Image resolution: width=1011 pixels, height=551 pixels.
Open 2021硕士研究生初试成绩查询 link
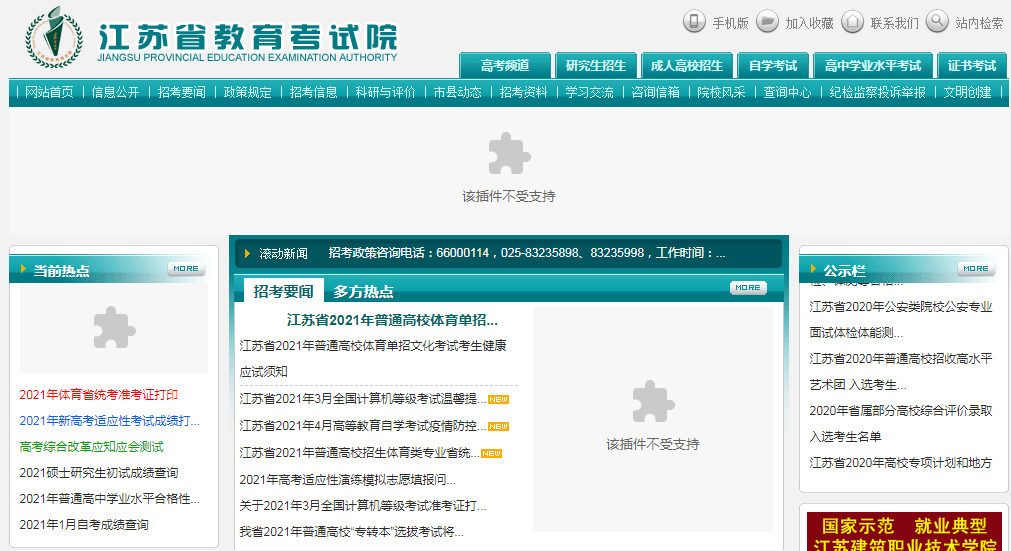[99, 473]
